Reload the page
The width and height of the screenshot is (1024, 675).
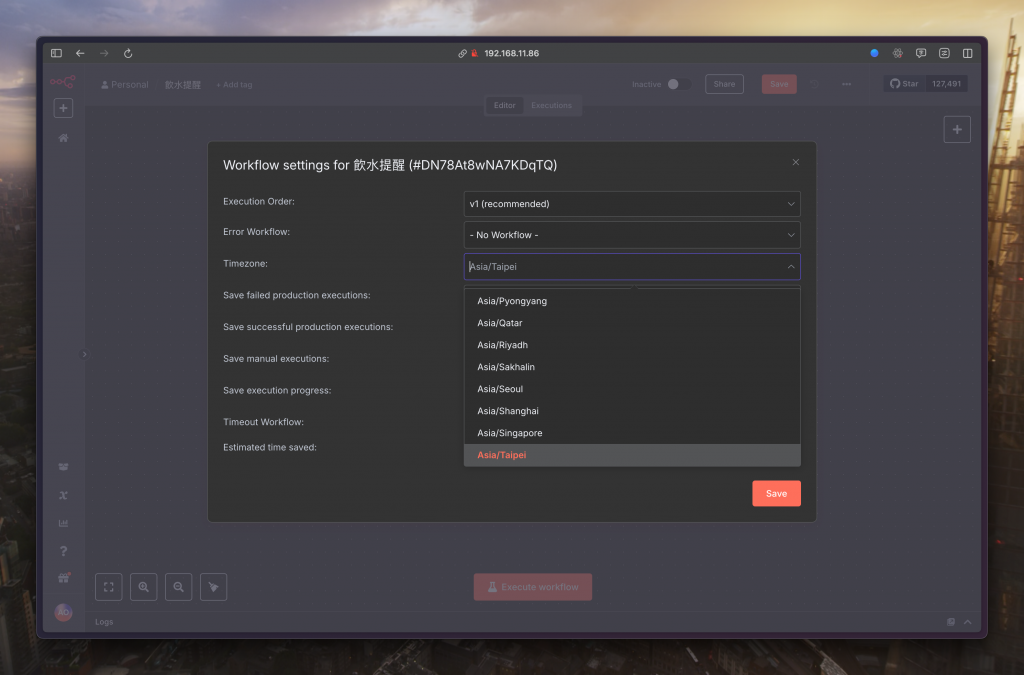pos(128,54)
